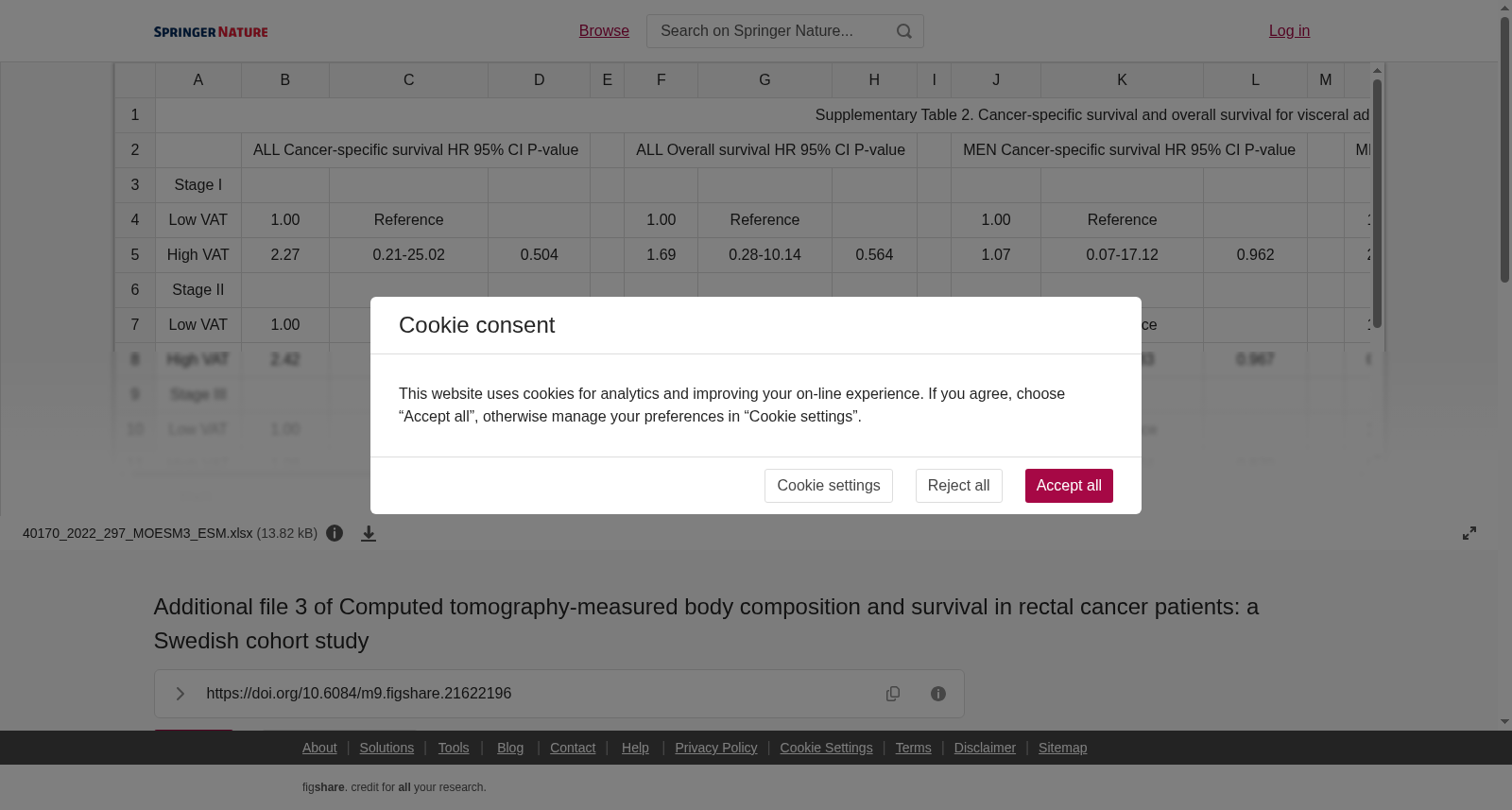Click cell '0.07-17.12'
The image size is (1512, 810).
pos(1122,255)
